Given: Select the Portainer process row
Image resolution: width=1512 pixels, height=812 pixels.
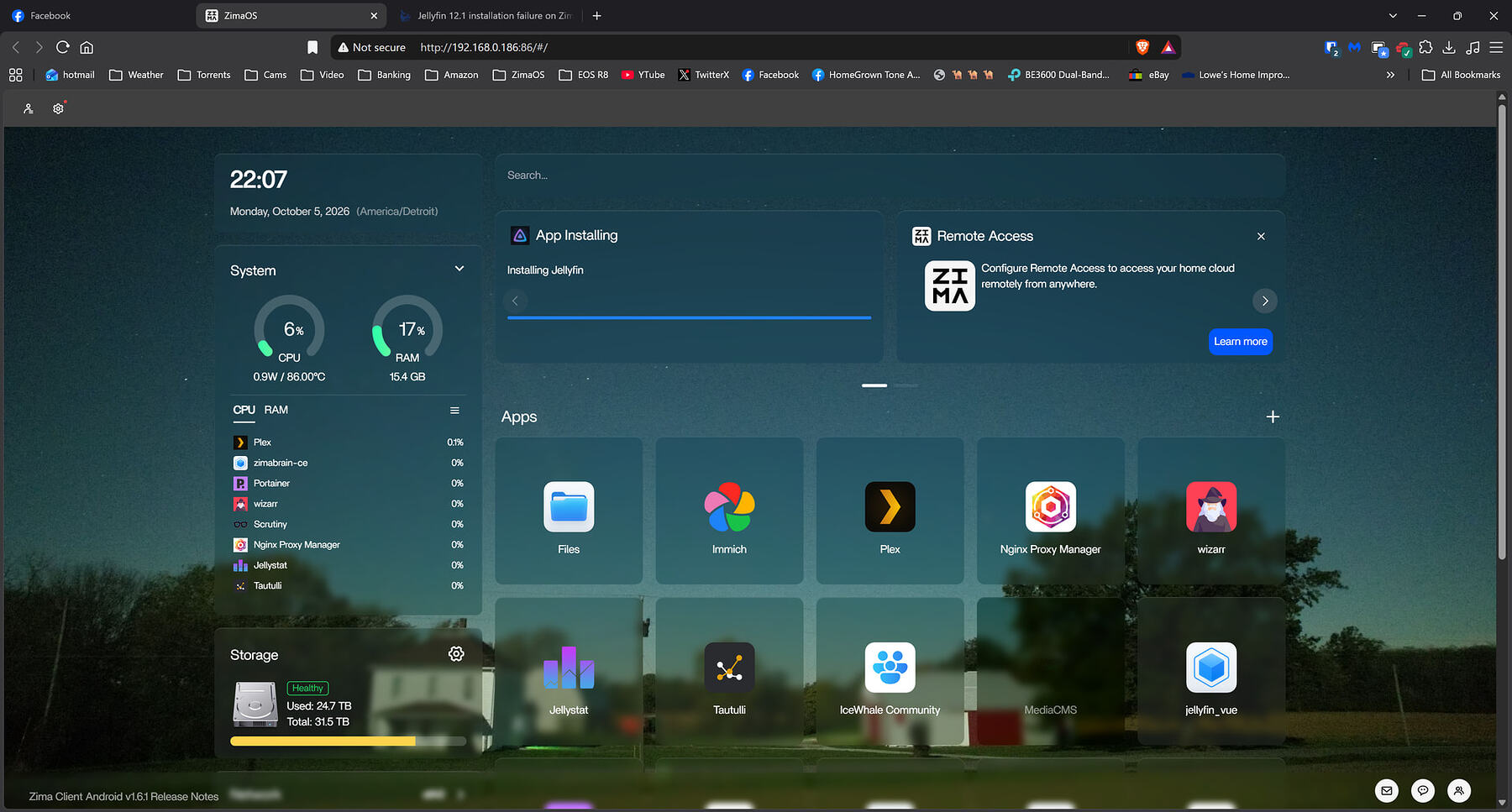Looking at the screenshot, I should (x=348, y=484).
